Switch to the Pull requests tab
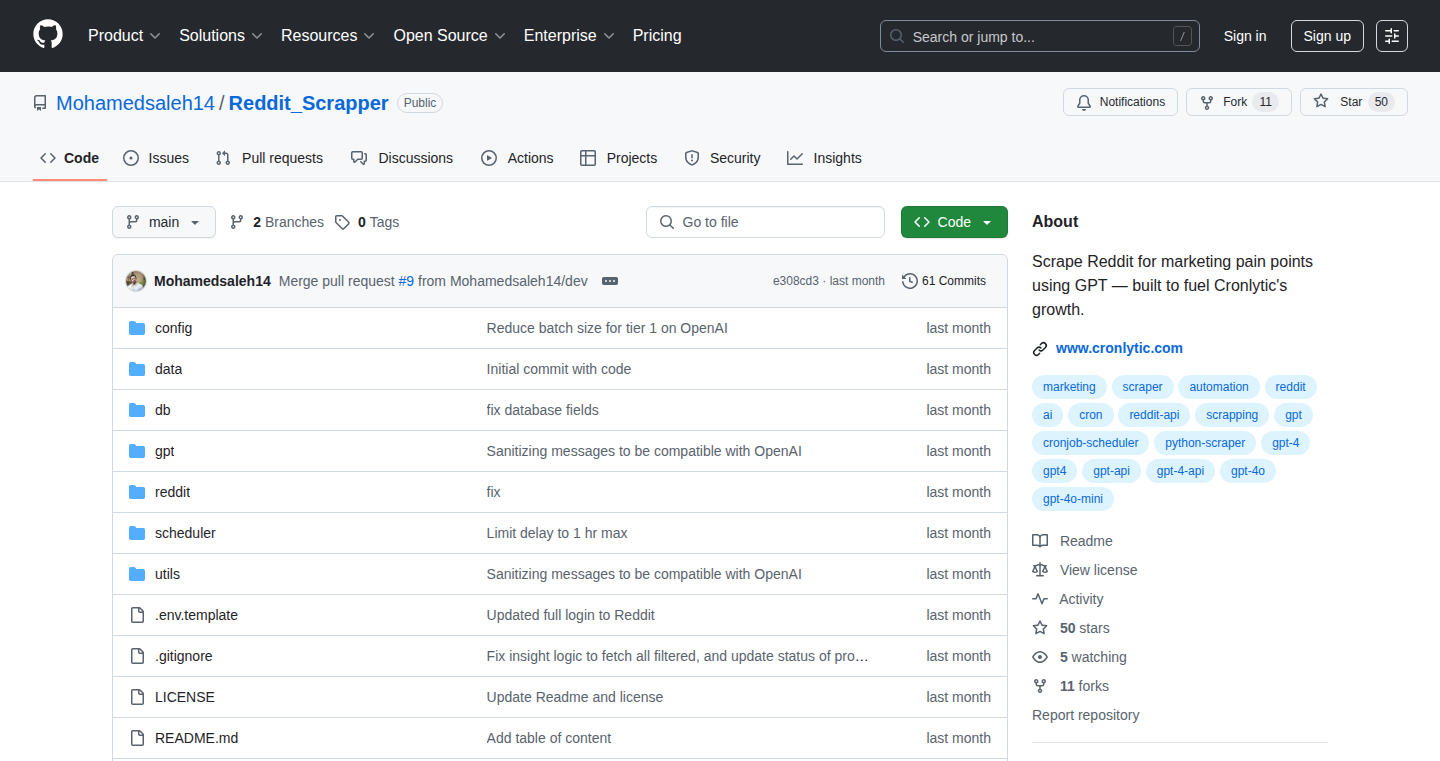This screenshot has width=1440, height=761. 270,158
